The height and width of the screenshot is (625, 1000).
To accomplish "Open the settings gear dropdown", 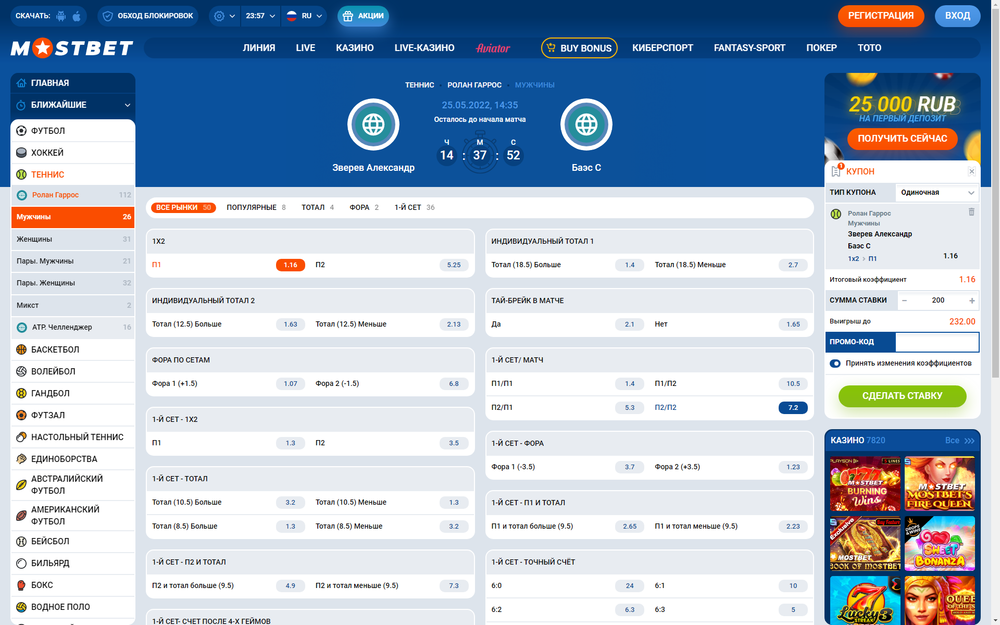I will pyautogui.click(x=225, y=16).
